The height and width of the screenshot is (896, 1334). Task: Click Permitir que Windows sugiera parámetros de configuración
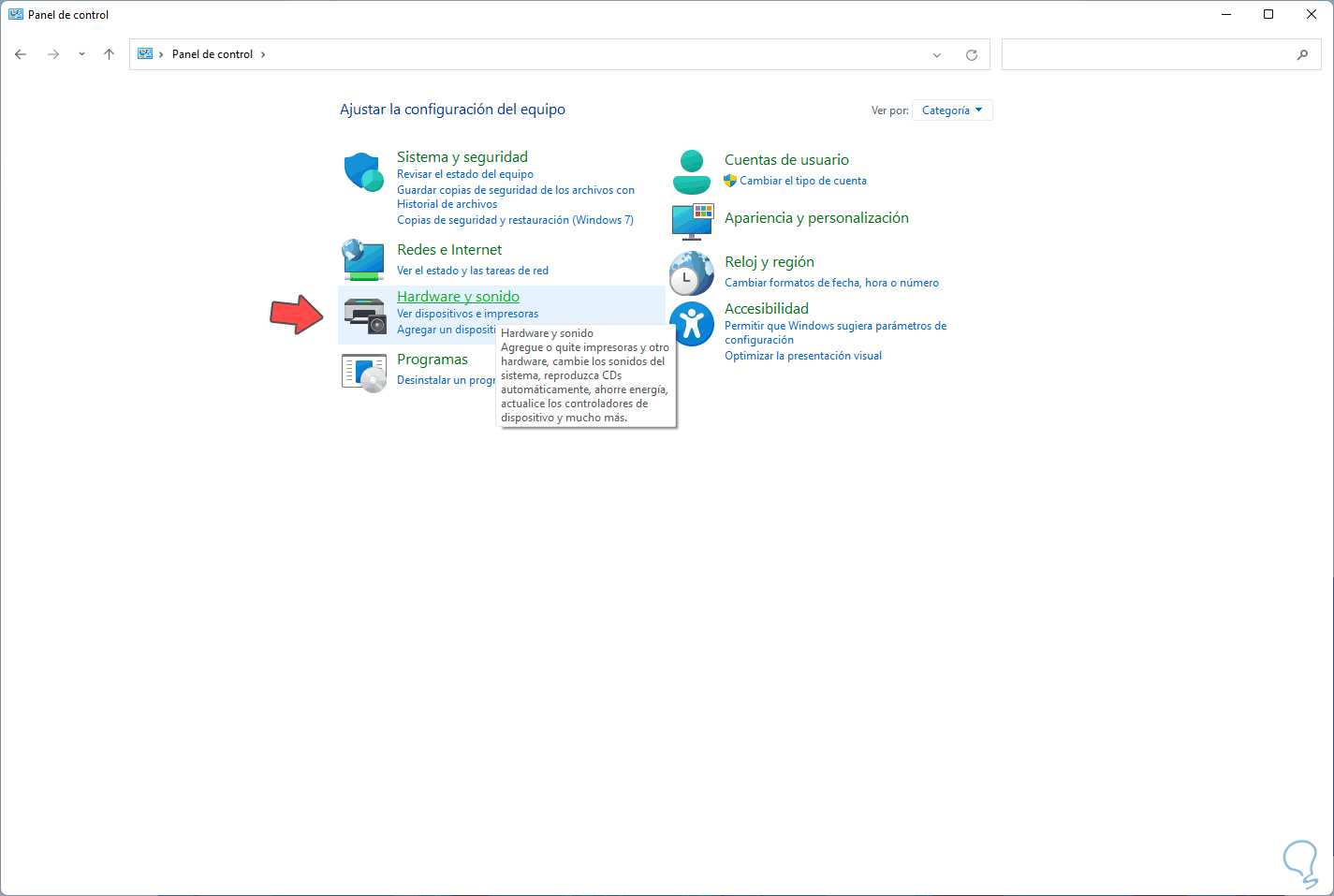click(835, 332)
